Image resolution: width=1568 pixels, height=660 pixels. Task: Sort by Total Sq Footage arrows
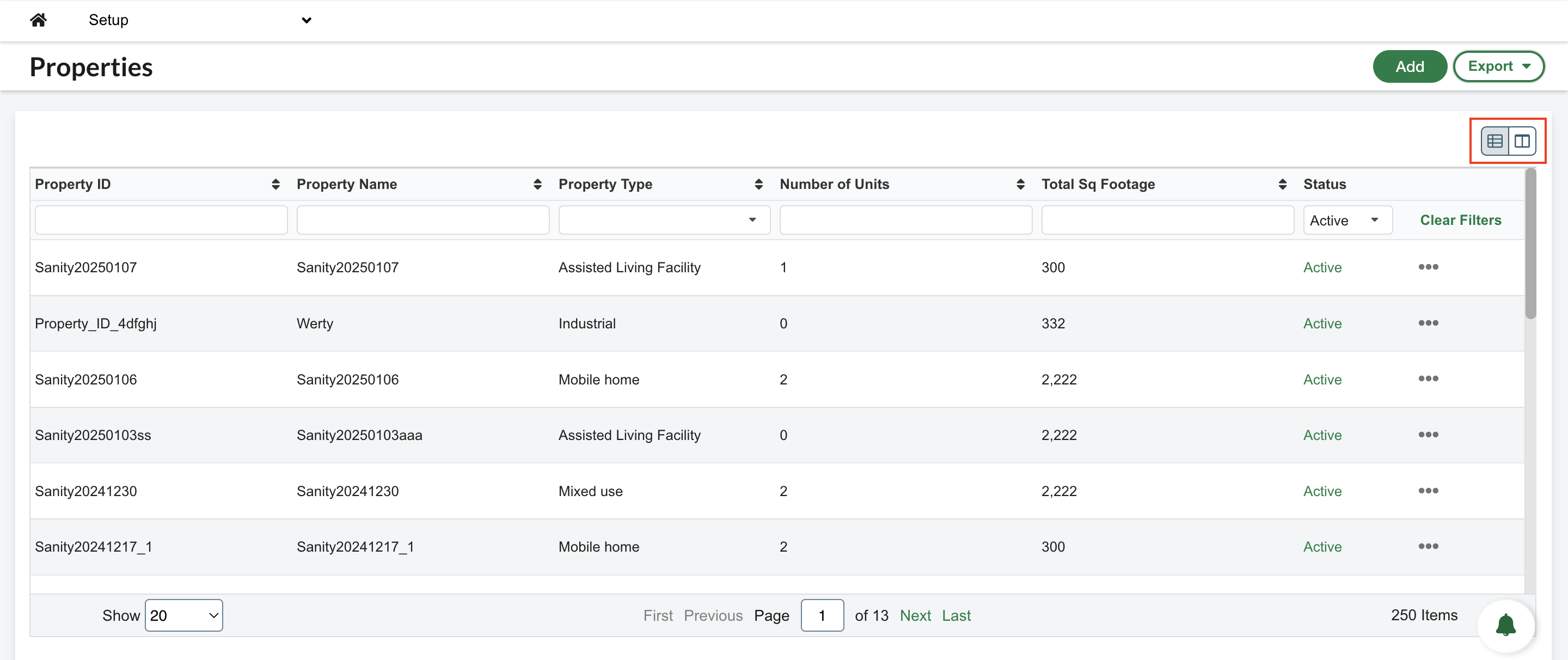(x=1283, y=185)
